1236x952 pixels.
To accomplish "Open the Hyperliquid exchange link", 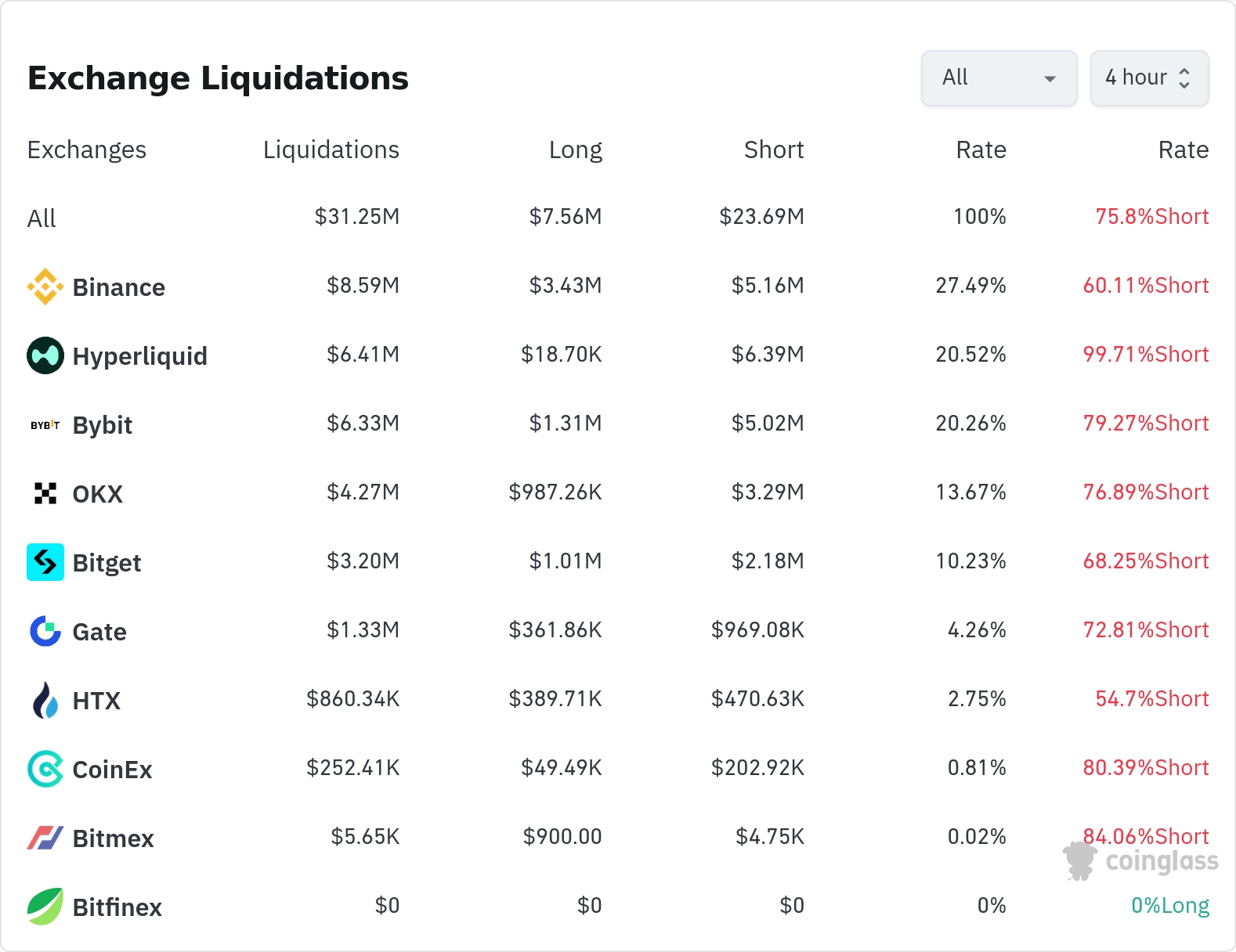I will tap(139, 356).
